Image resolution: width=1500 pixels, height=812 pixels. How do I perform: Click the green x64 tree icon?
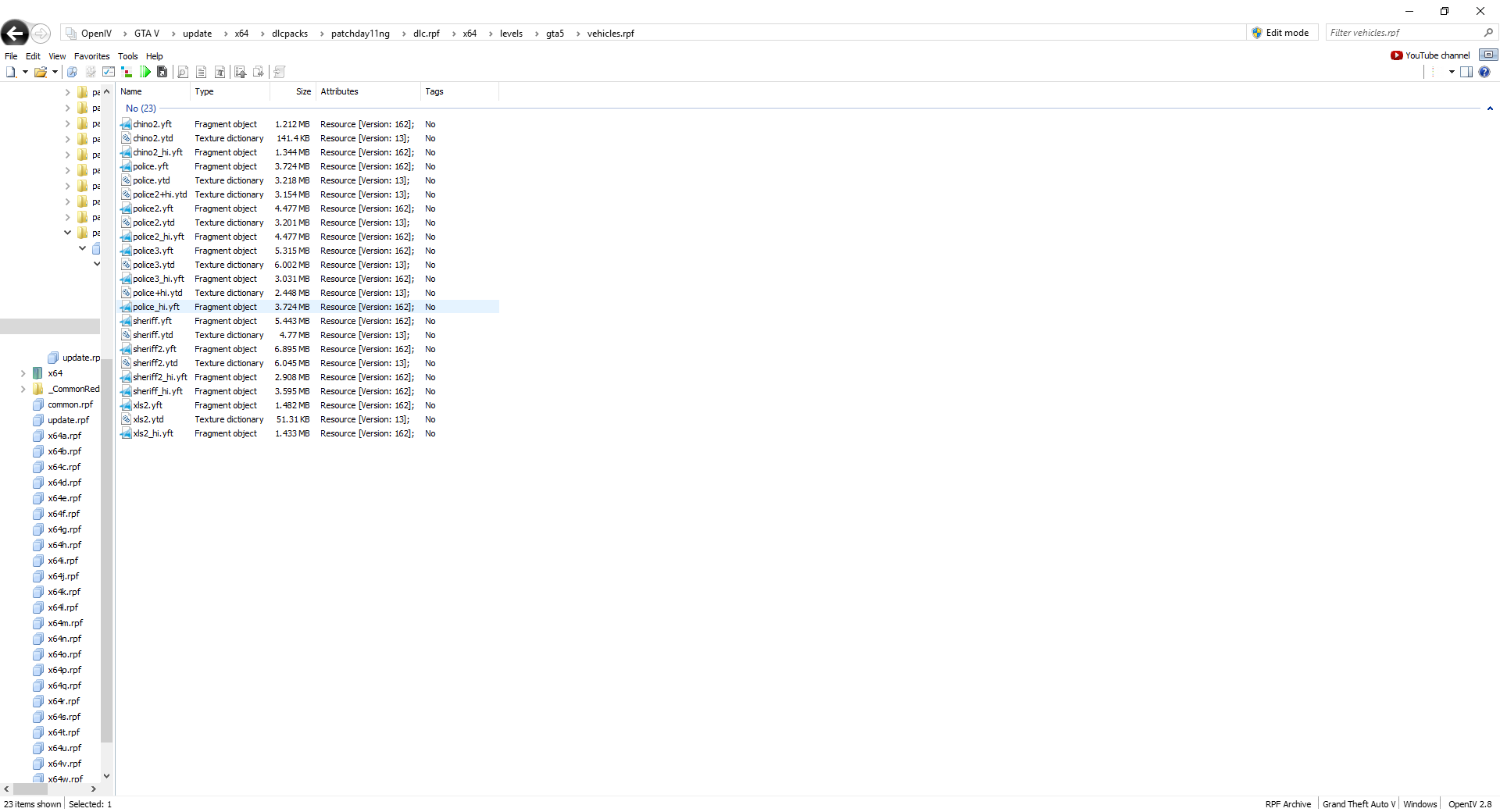(37, 373)
